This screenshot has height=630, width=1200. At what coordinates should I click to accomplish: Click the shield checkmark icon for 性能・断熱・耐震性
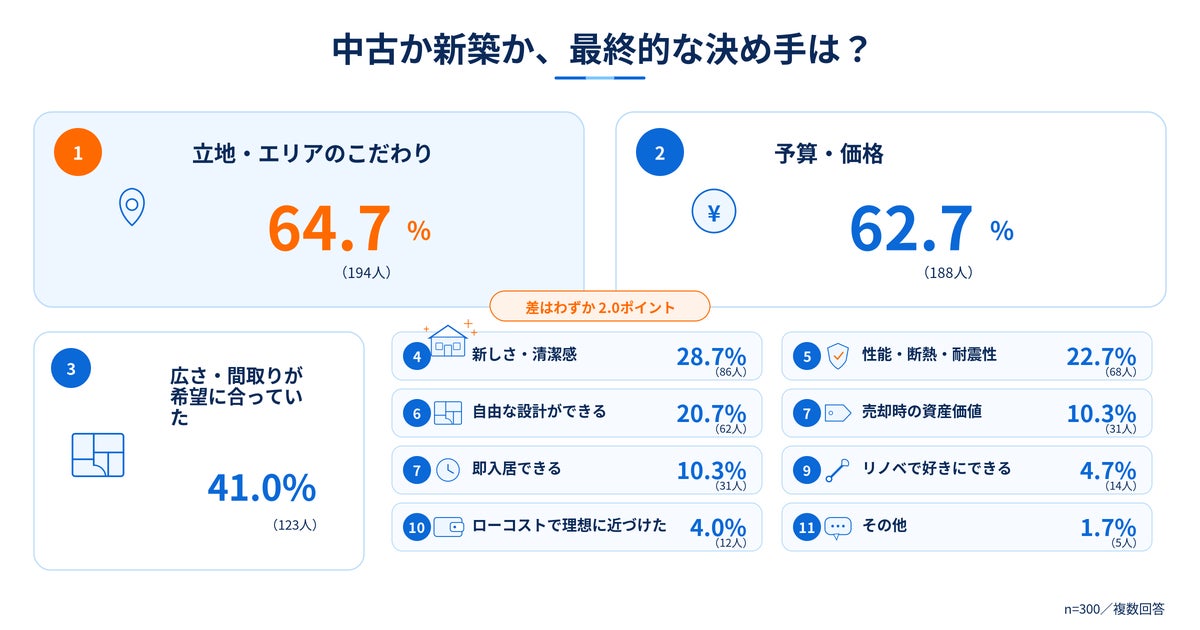(838, 356)
